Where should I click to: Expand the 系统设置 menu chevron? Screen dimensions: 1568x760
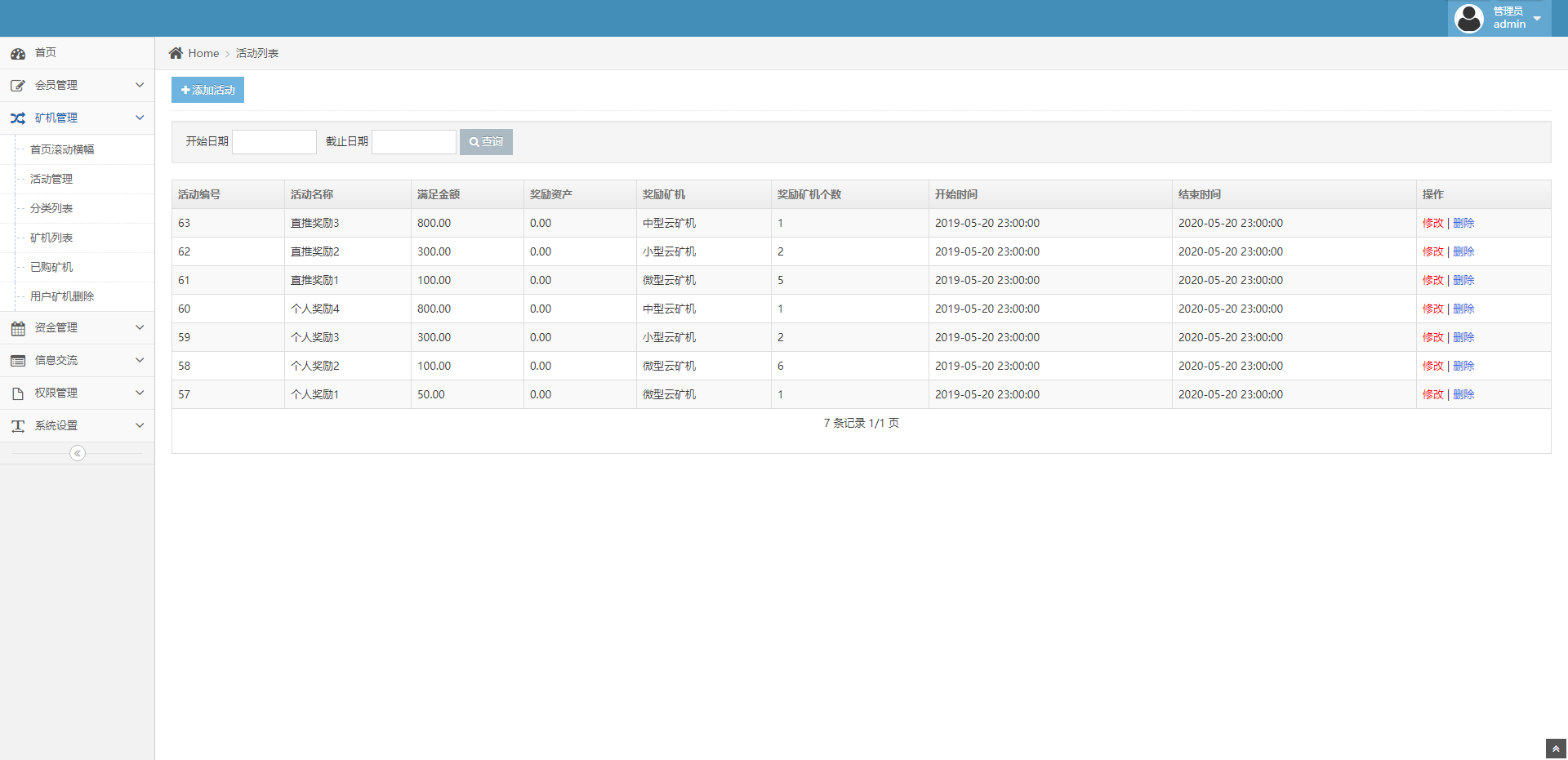click(x=140, y=425)
